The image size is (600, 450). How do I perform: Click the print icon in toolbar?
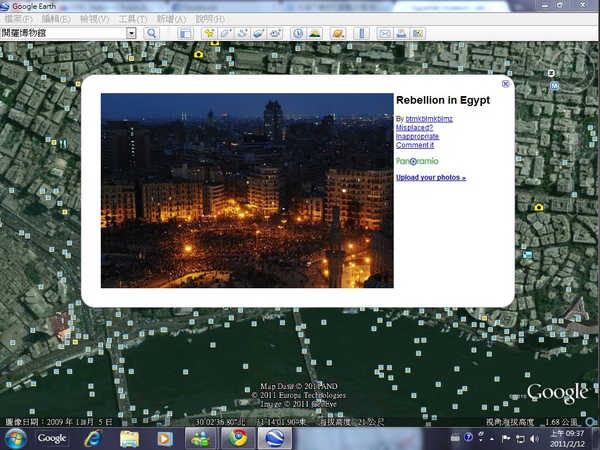(x=401, y=33)
